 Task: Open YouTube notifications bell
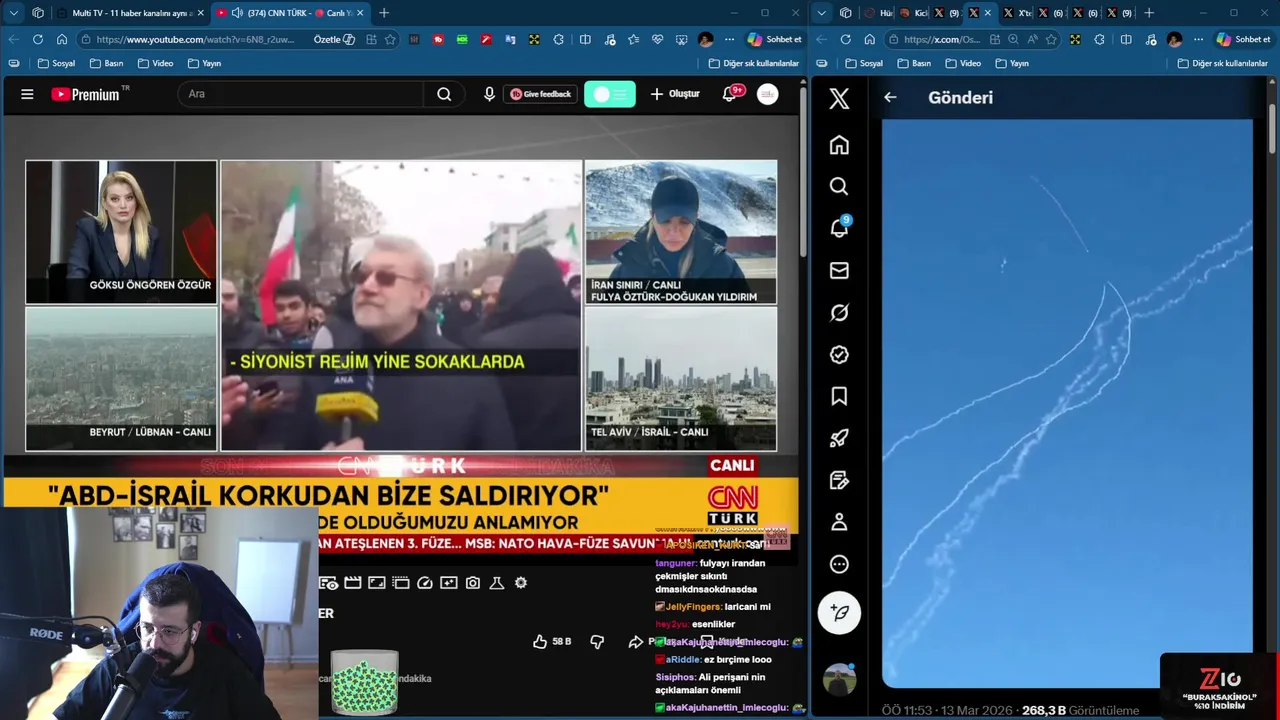731,94
